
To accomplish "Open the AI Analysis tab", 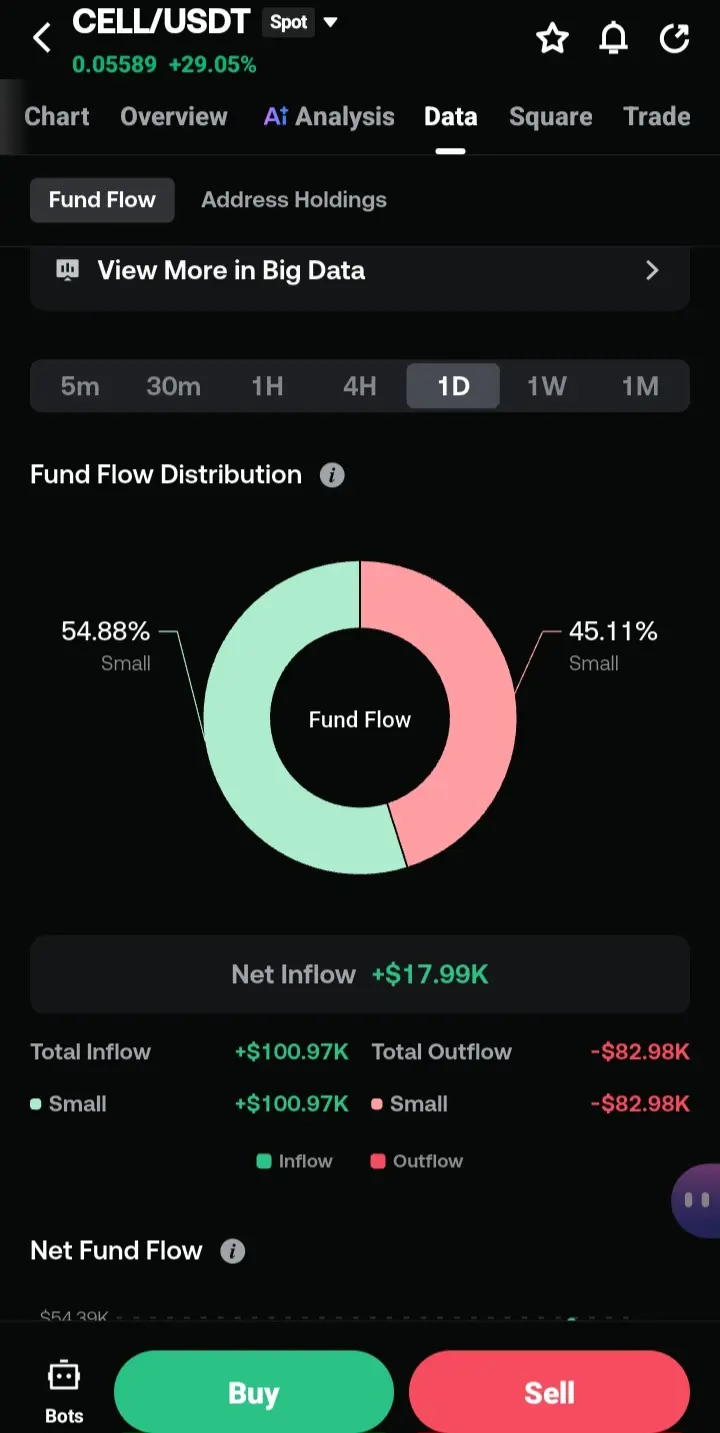I will click(329, 117).
